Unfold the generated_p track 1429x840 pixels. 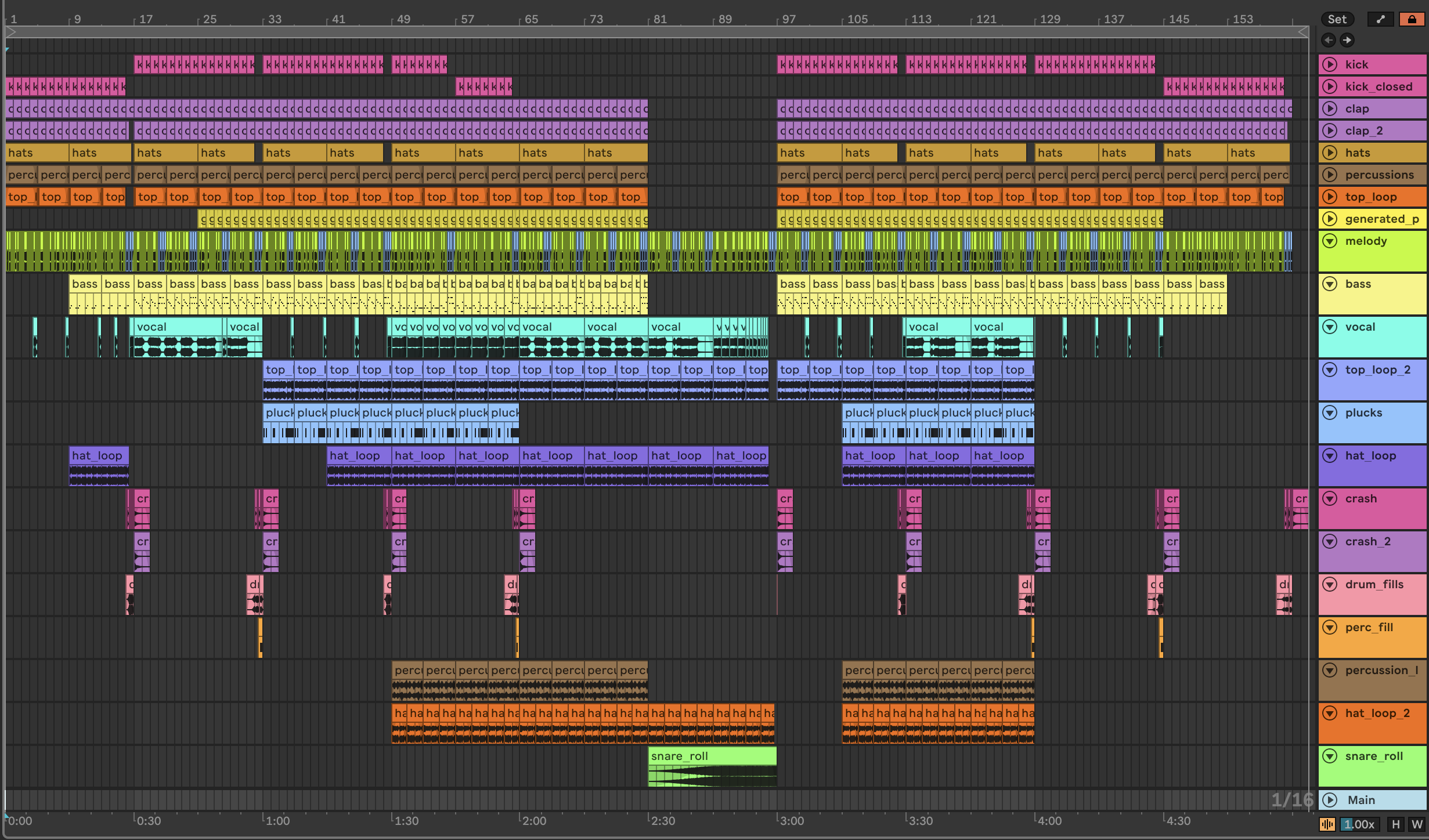(1330, 219)
